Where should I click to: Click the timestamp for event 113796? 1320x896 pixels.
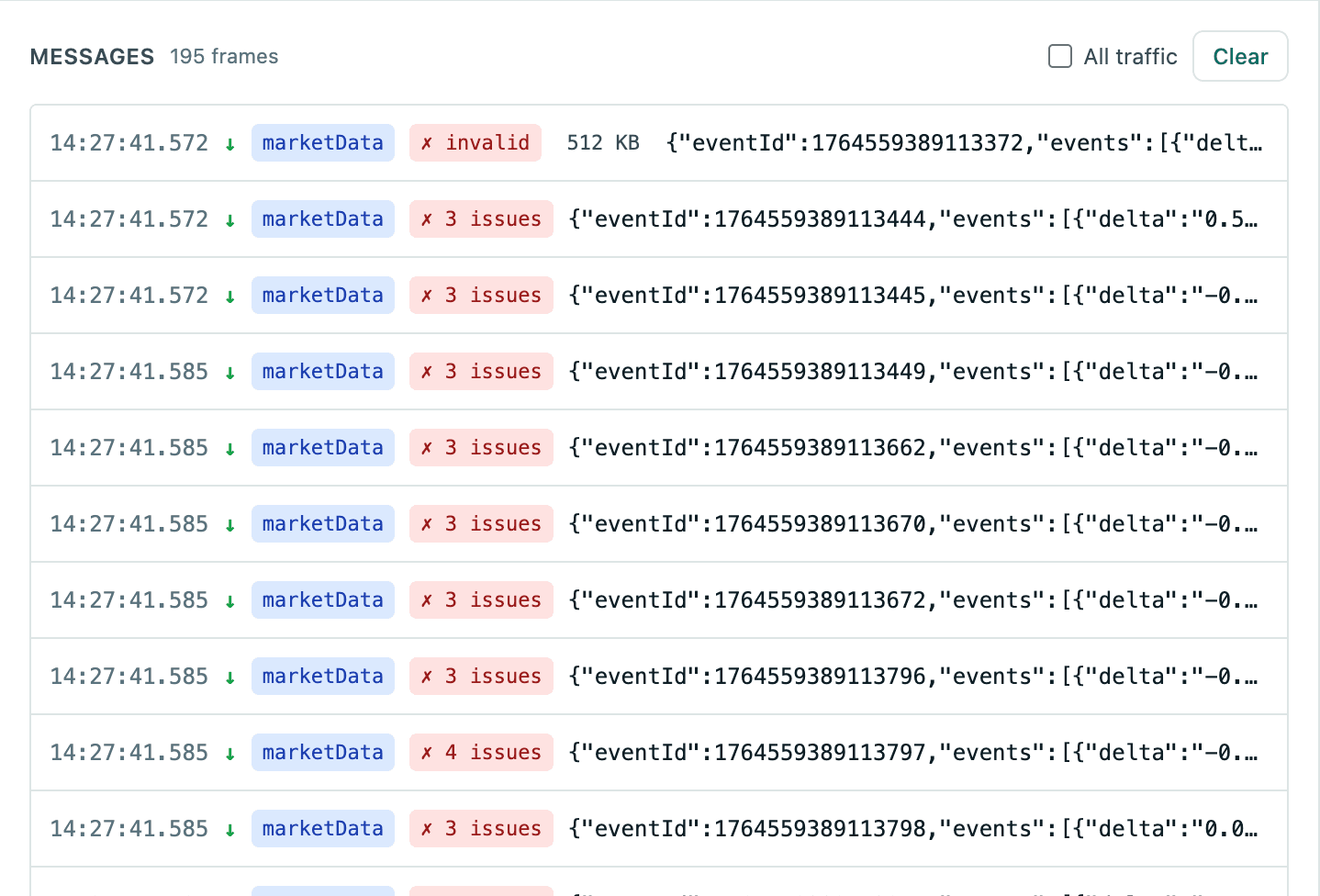(x=129, y=676)
